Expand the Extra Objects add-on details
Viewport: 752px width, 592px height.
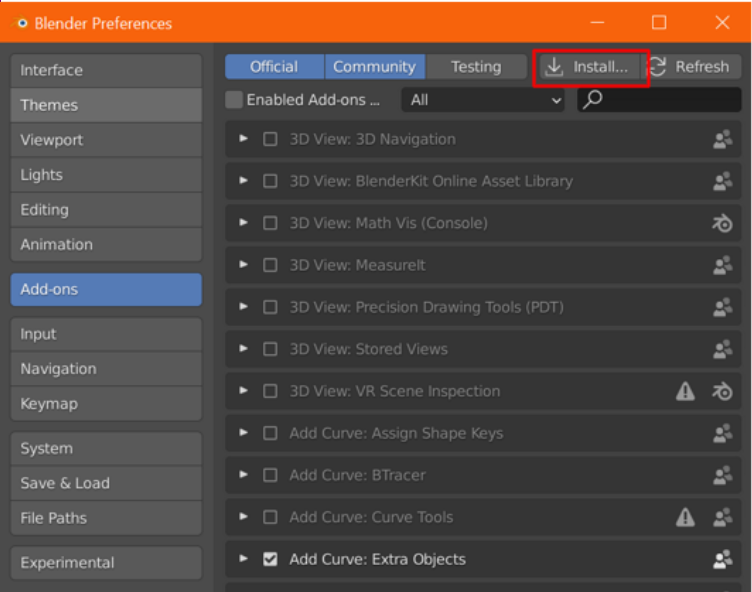tap(244, 558)
